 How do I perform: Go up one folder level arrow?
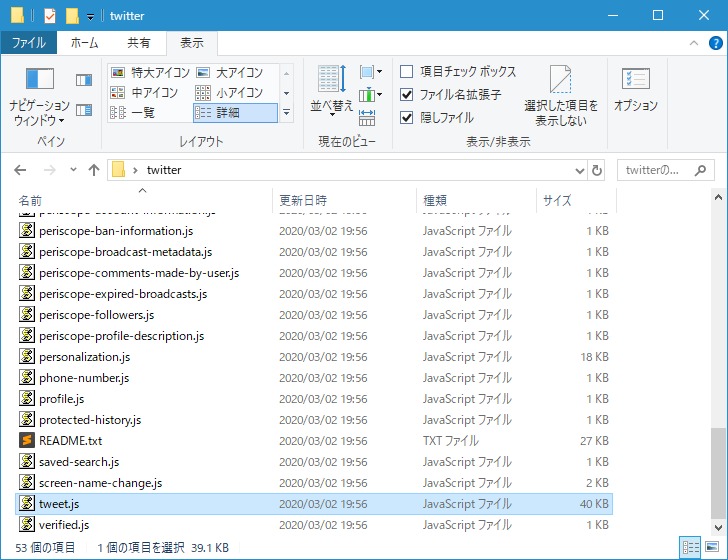(x=94, y=170)
